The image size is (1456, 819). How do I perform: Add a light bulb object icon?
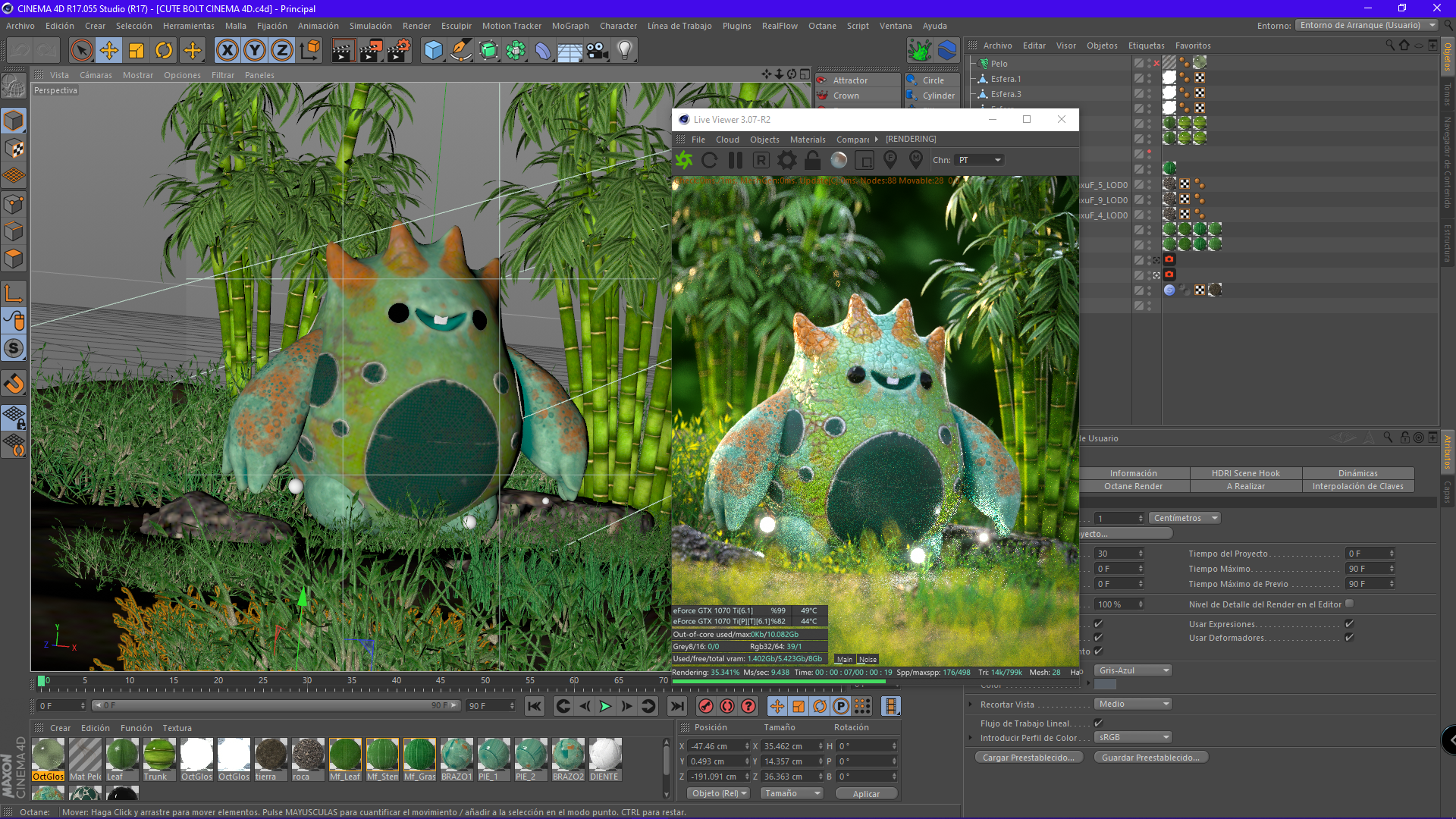(x=625, y=51)
